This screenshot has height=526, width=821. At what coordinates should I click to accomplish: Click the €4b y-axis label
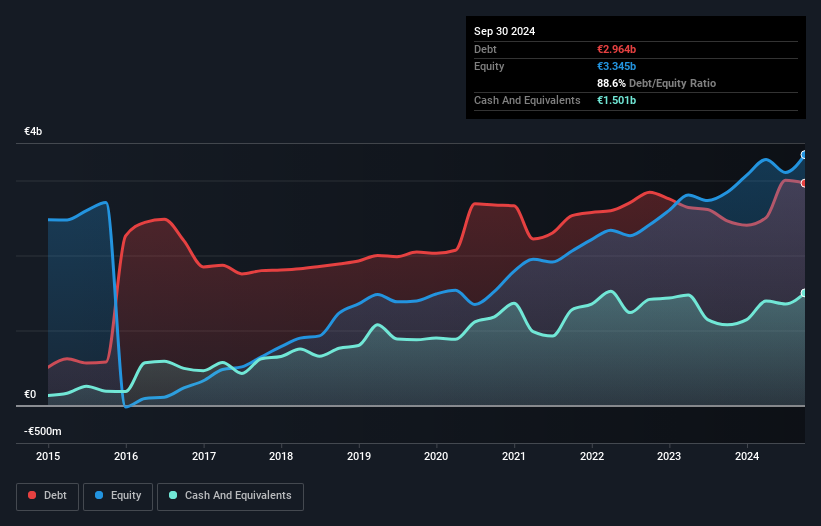33,131
